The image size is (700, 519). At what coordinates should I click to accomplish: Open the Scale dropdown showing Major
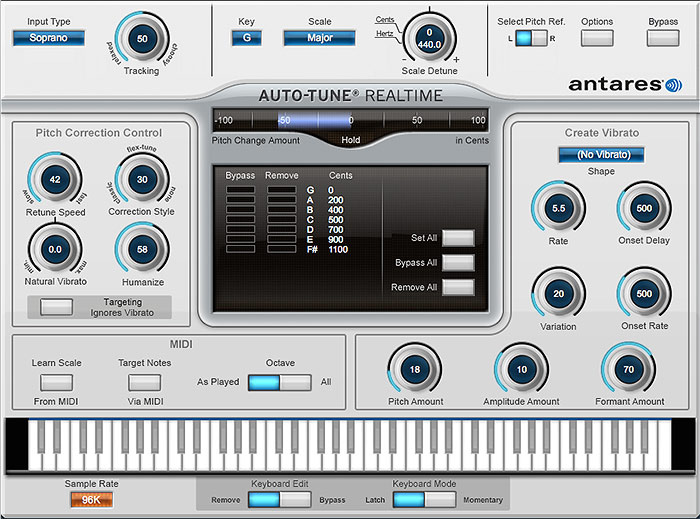coord(320,38)
